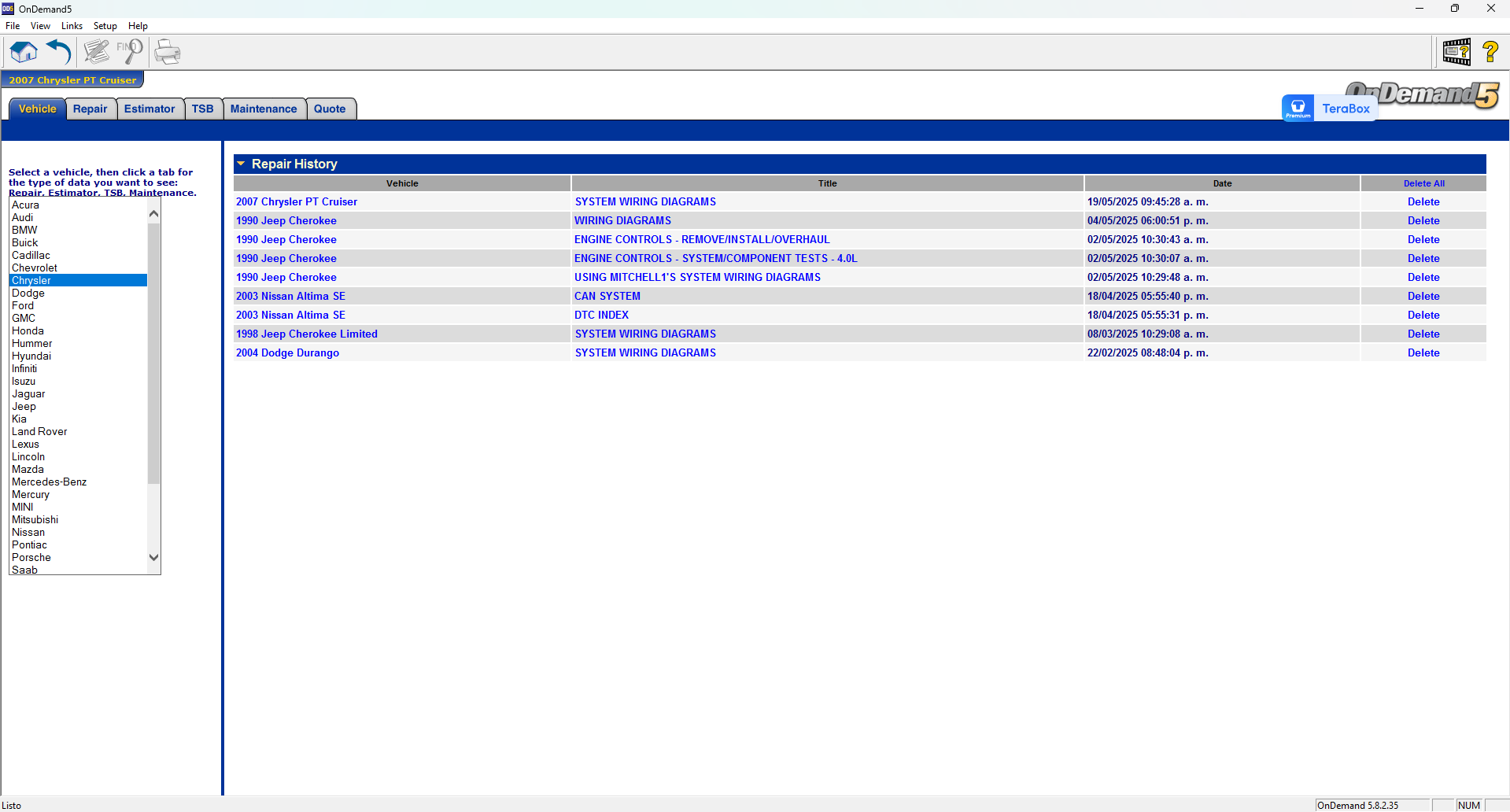Switch to the Estimator tab
1510x812 pixels.
(x=150, y=109)
